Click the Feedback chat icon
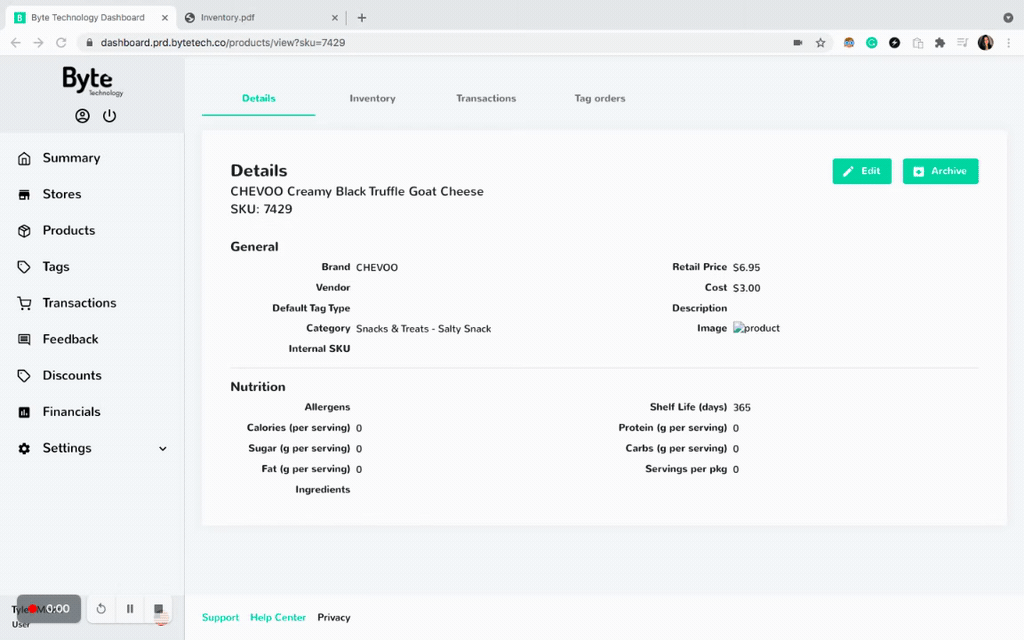This screenshot has height=640, width=1024. click(x=24, y=340)
